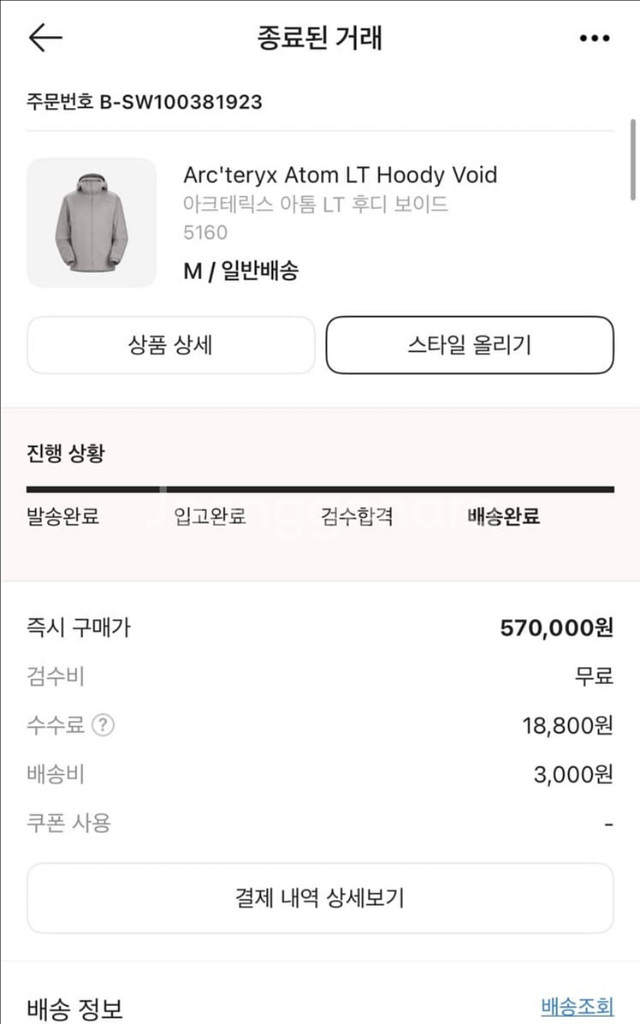640x1024 pixels.
Task: Select the 검수합격 progress step
Action: tap(357, 517)
